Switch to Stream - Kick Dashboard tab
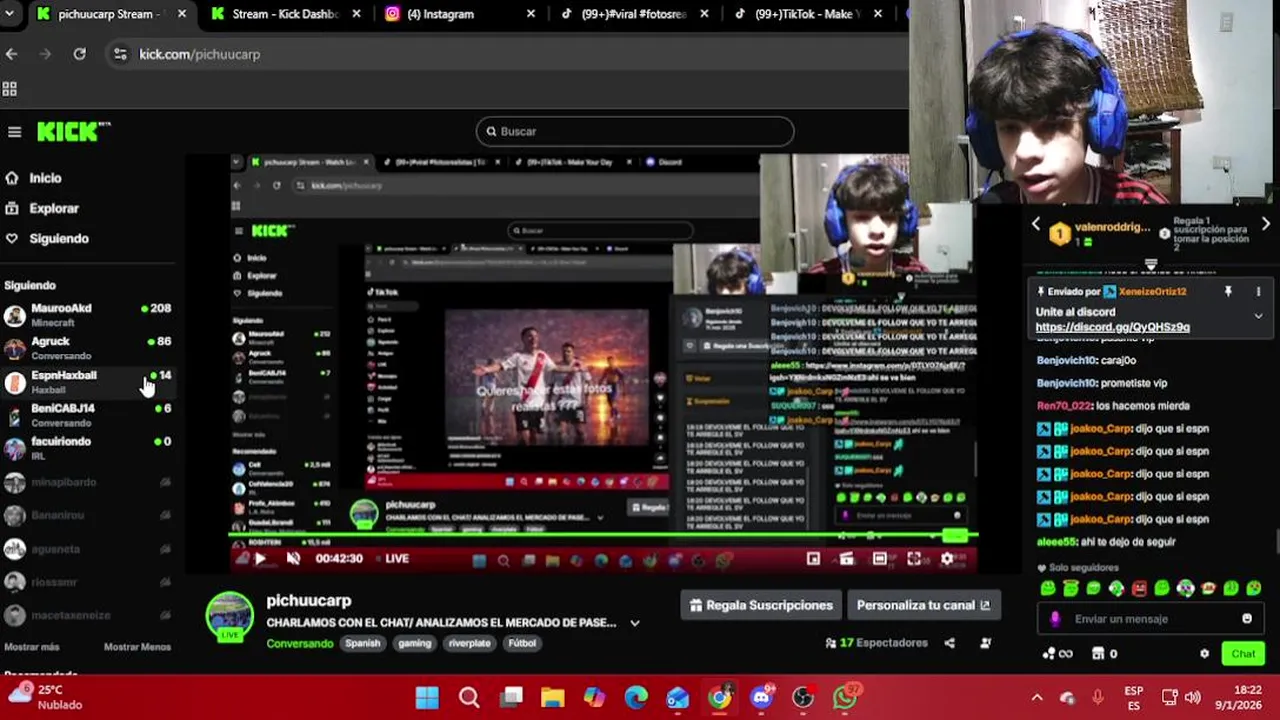 coord(285,14)
